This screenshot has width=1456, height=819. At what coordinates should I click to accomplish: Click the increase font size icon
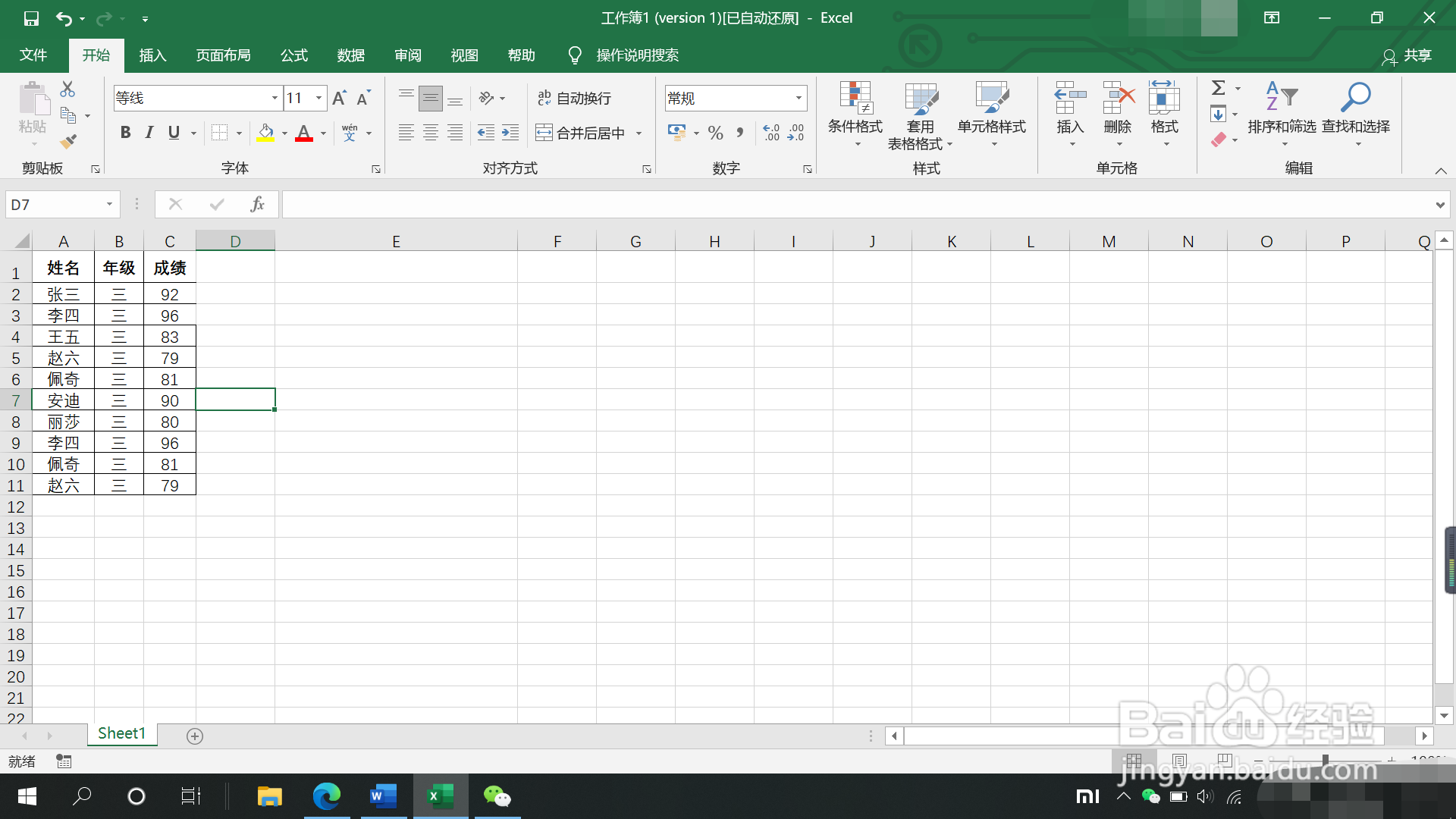[339, 98]
